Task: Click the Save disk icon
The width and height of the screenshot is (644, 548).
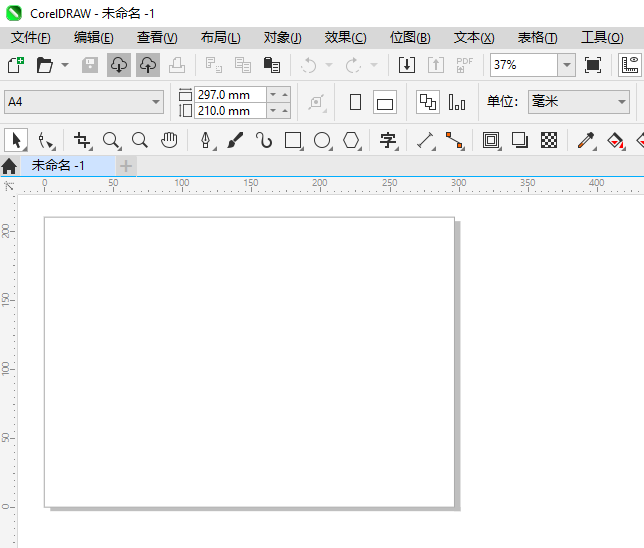Action: pos(90,65)
